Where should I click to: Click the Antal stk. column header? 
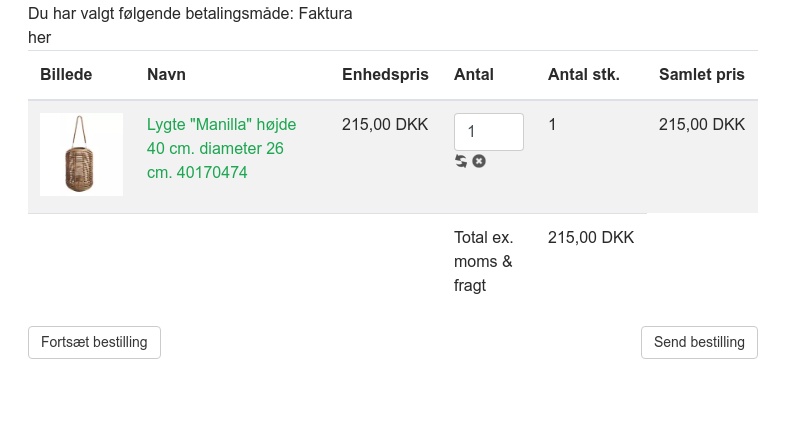tap(583, 75)
